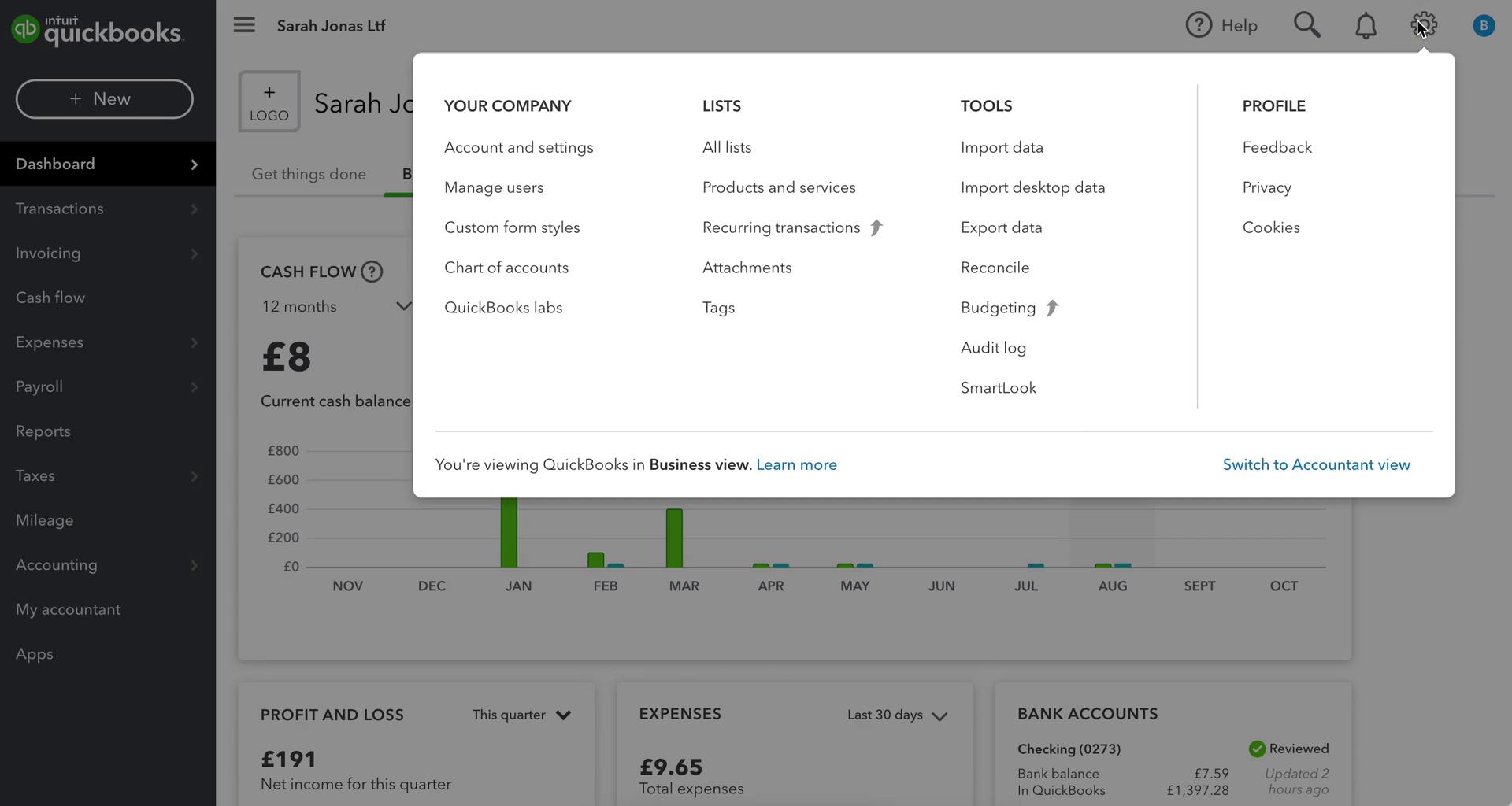
Task: Open the This quarter profit and loss dropdown
Action: (x=521, y=715)
